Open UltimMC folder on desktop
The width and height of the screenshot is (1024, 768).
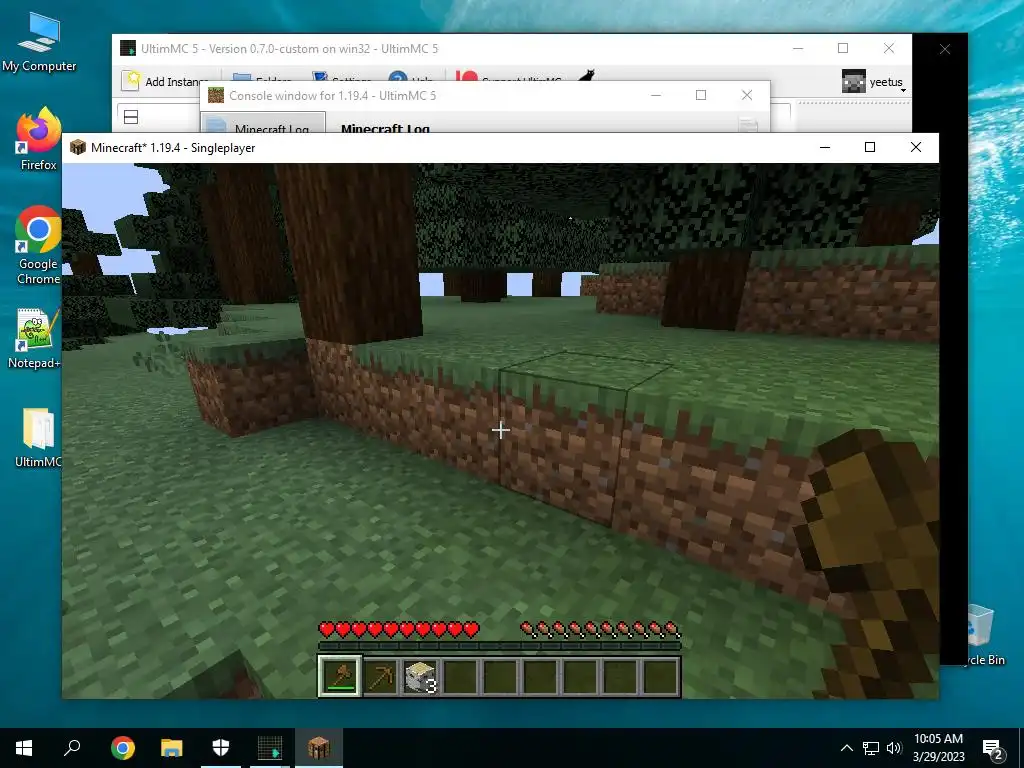[38, 438]
